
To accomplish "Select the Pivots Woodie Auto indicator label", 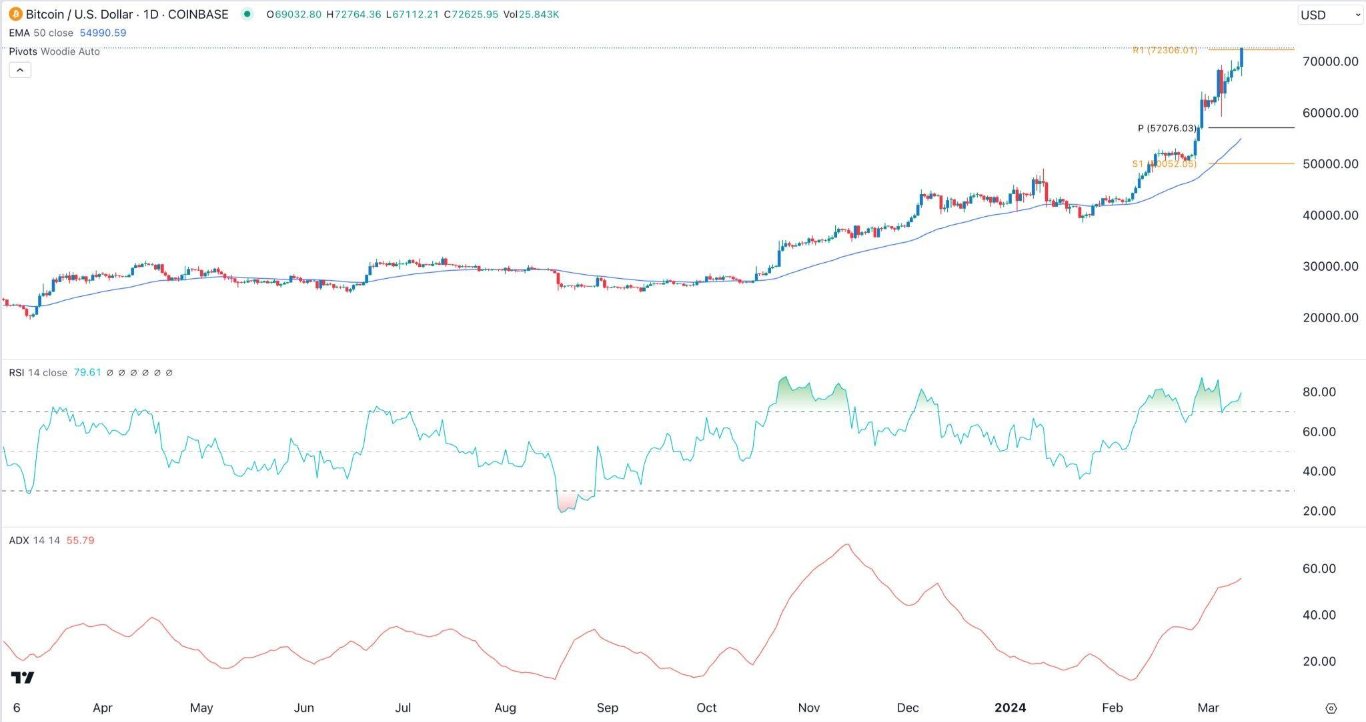I will pos(53,51).
